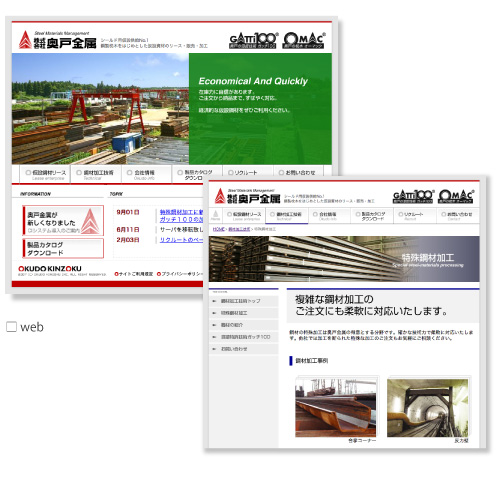The width and height of the screenshot is (503, 482).
Task: Click the サイトご利用規定 footer link
Action: (133, 274)
